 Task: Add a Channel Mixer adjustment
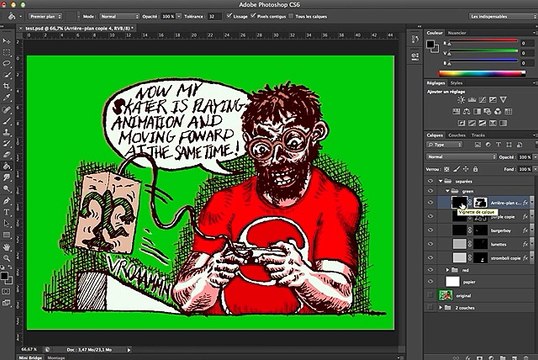point(498,111)
